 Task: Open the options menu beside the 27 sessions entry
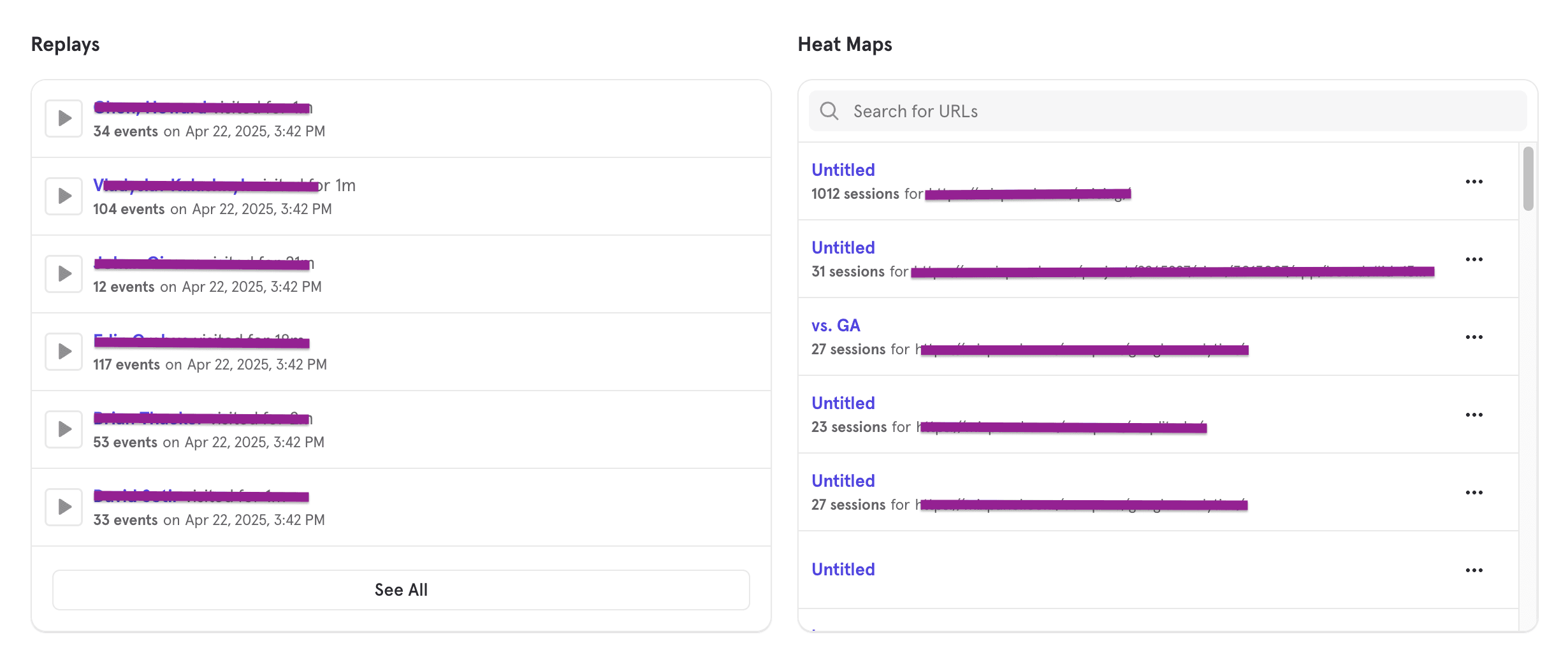click(1476, 491)
